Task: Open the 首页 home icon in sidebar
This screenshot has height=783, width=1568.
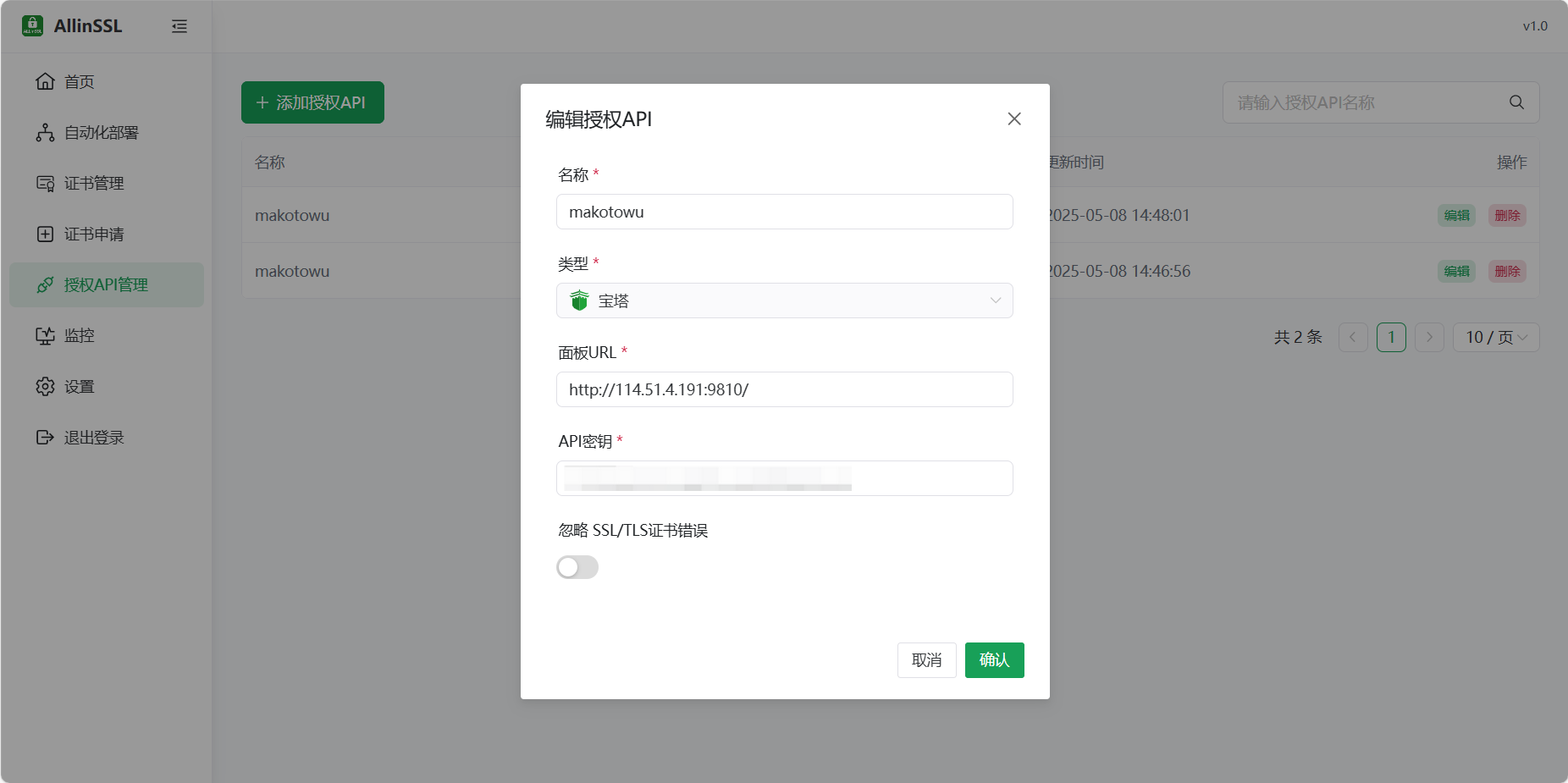Action: click(46, 81)
